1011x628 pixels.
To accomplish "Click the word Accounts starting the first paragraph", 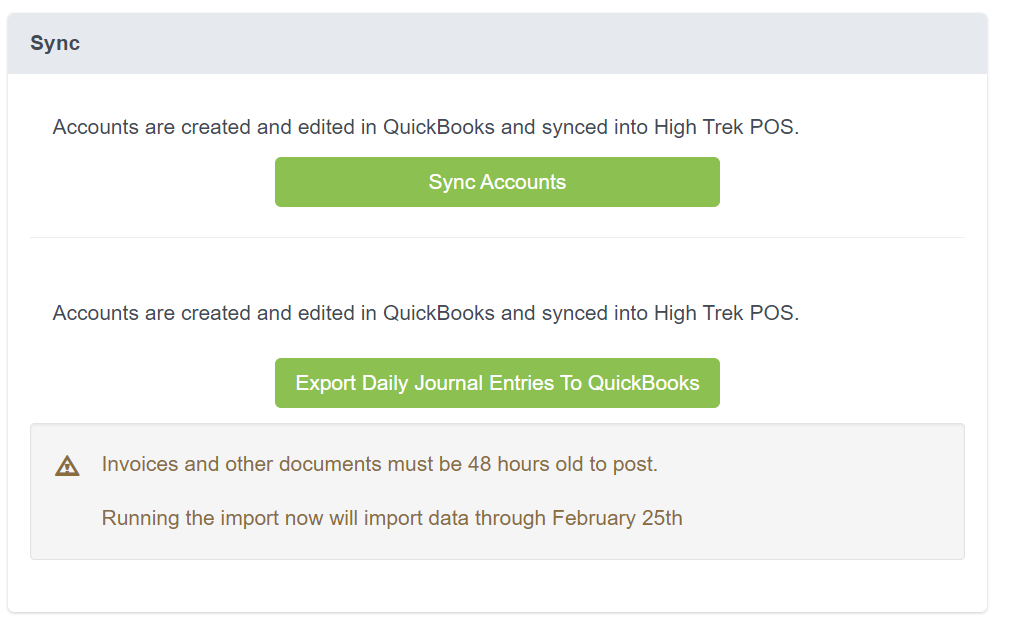I will 95,127.
